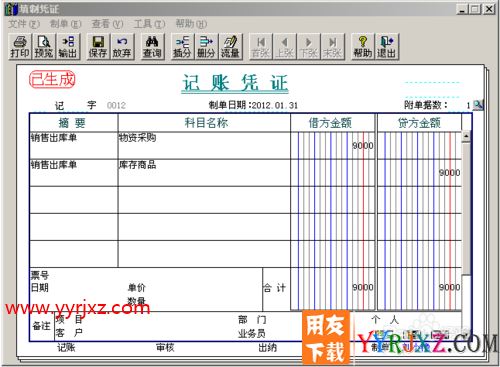Open the 查看 menu

coord(107,24)
